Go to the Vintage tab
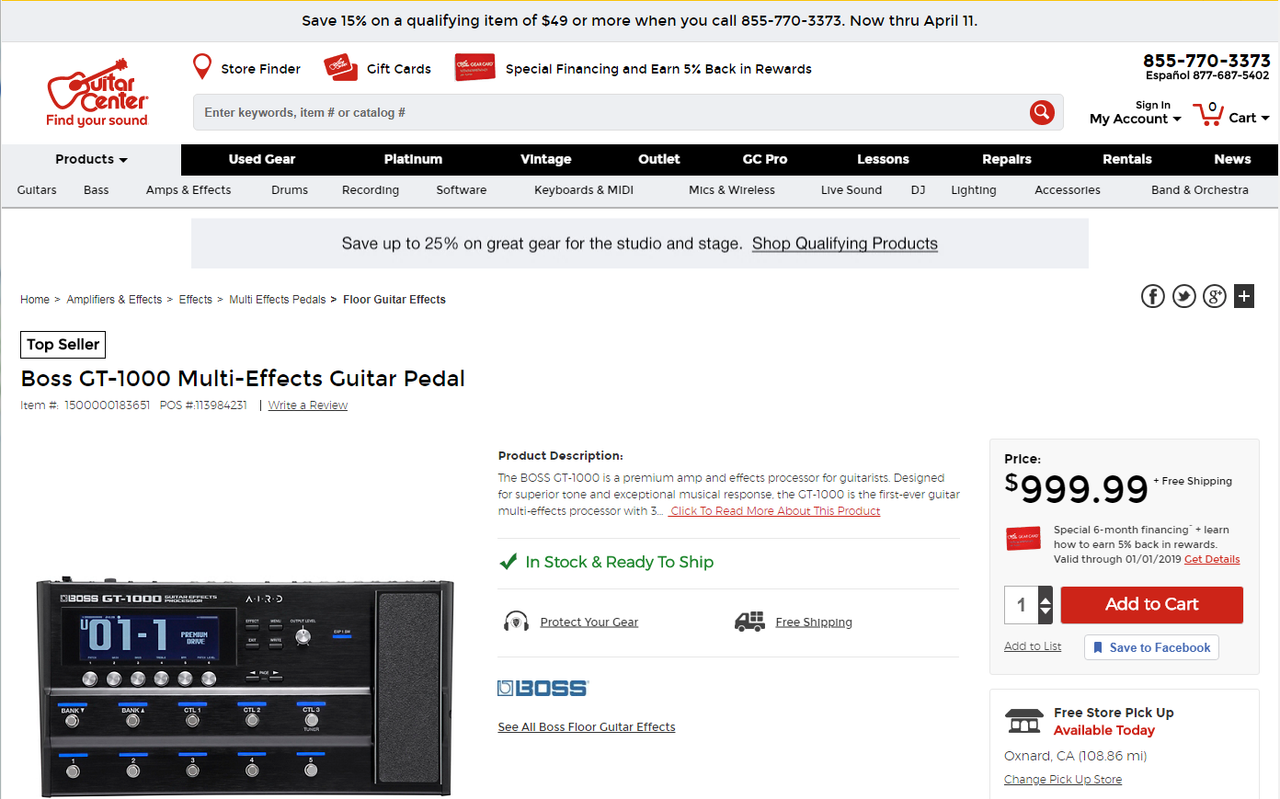1280x799 pixels. 546,159
